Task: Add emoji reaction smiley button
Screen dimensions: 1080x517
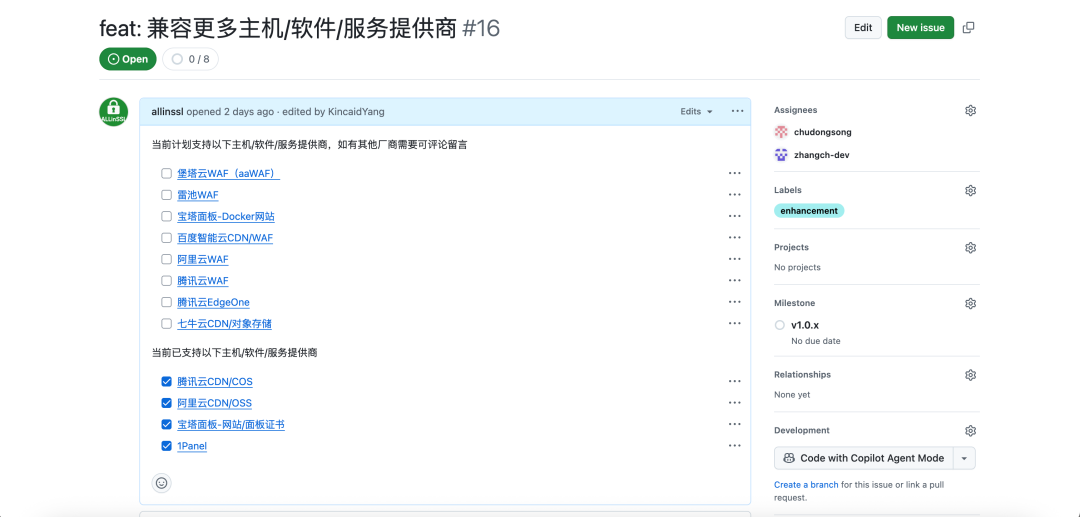Action: [x=162, y=483]
